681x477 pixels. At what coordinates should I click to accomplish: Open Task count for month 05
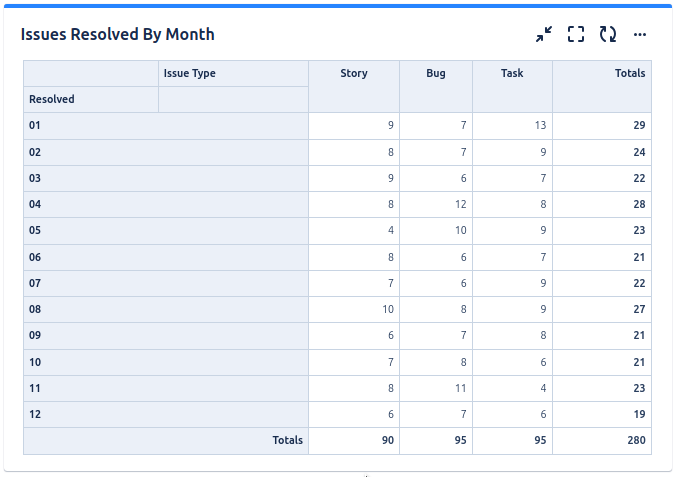[x=543, y=231]
